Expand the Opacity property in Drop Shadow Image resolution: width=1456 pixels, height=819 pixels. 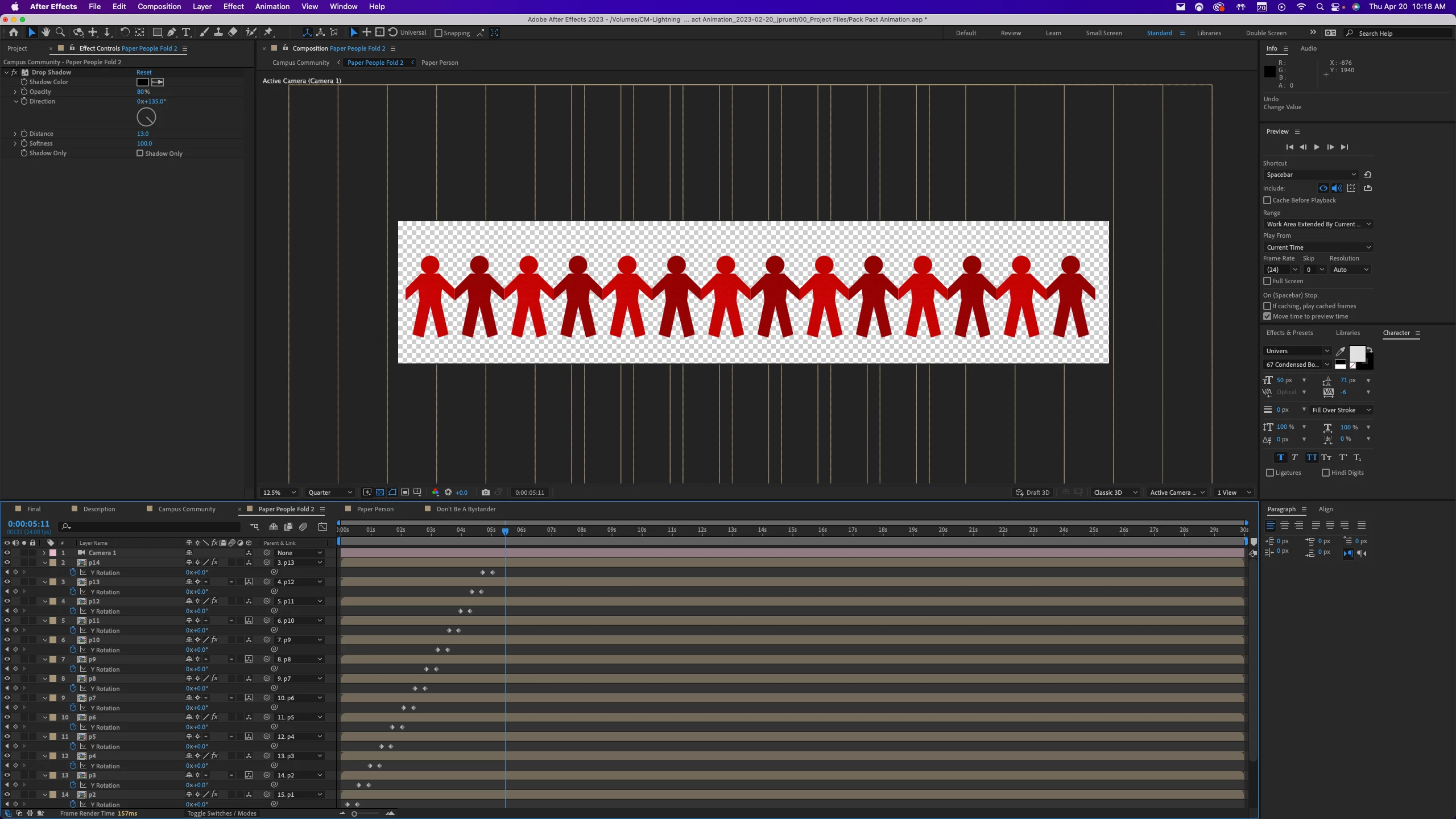(x=15, y=92)
